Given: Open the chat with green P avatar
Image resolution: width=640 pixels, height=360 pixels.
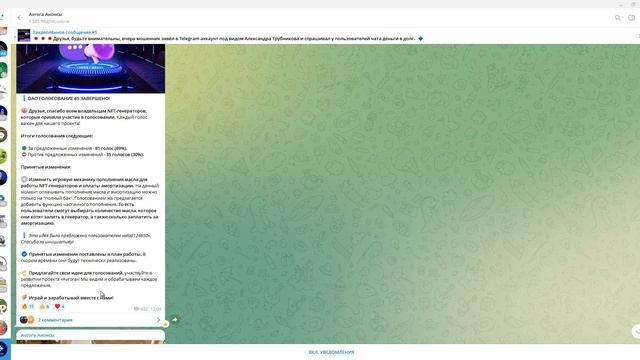Looking at the screenshot, I should tap(3, 307).
